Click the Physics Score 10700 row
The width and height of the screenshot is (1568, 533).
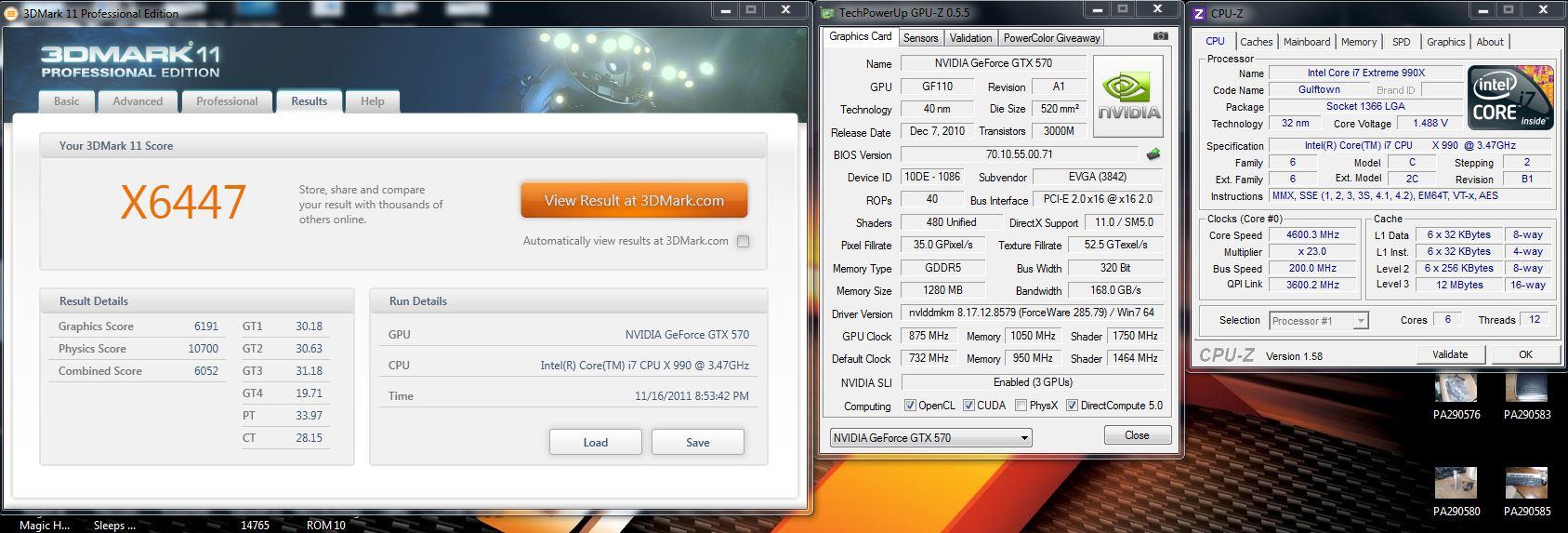138,349
